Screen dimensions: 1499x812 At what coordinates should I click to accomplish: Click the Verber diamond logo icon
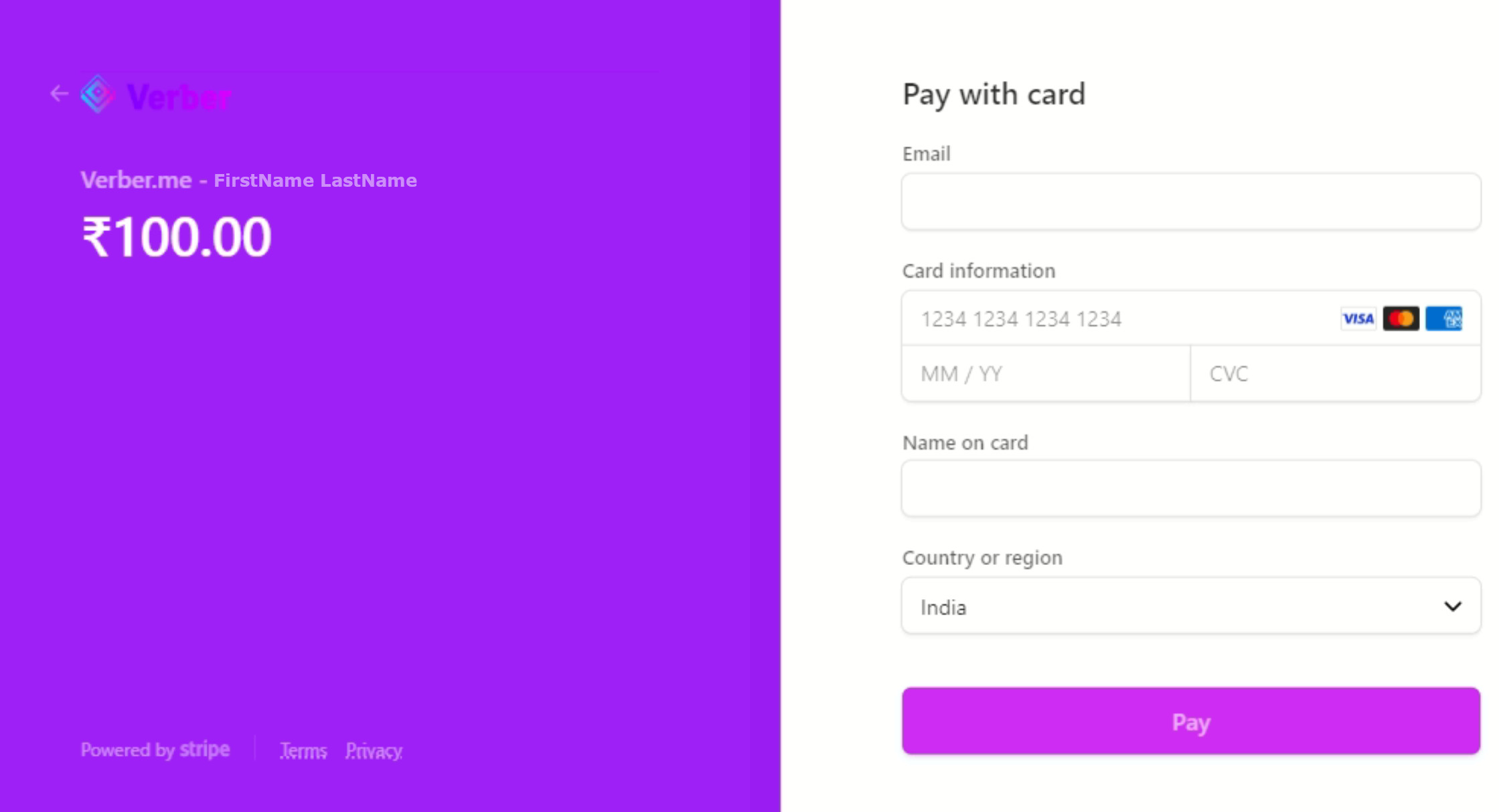pyautogui.click(x=98, y=95)
